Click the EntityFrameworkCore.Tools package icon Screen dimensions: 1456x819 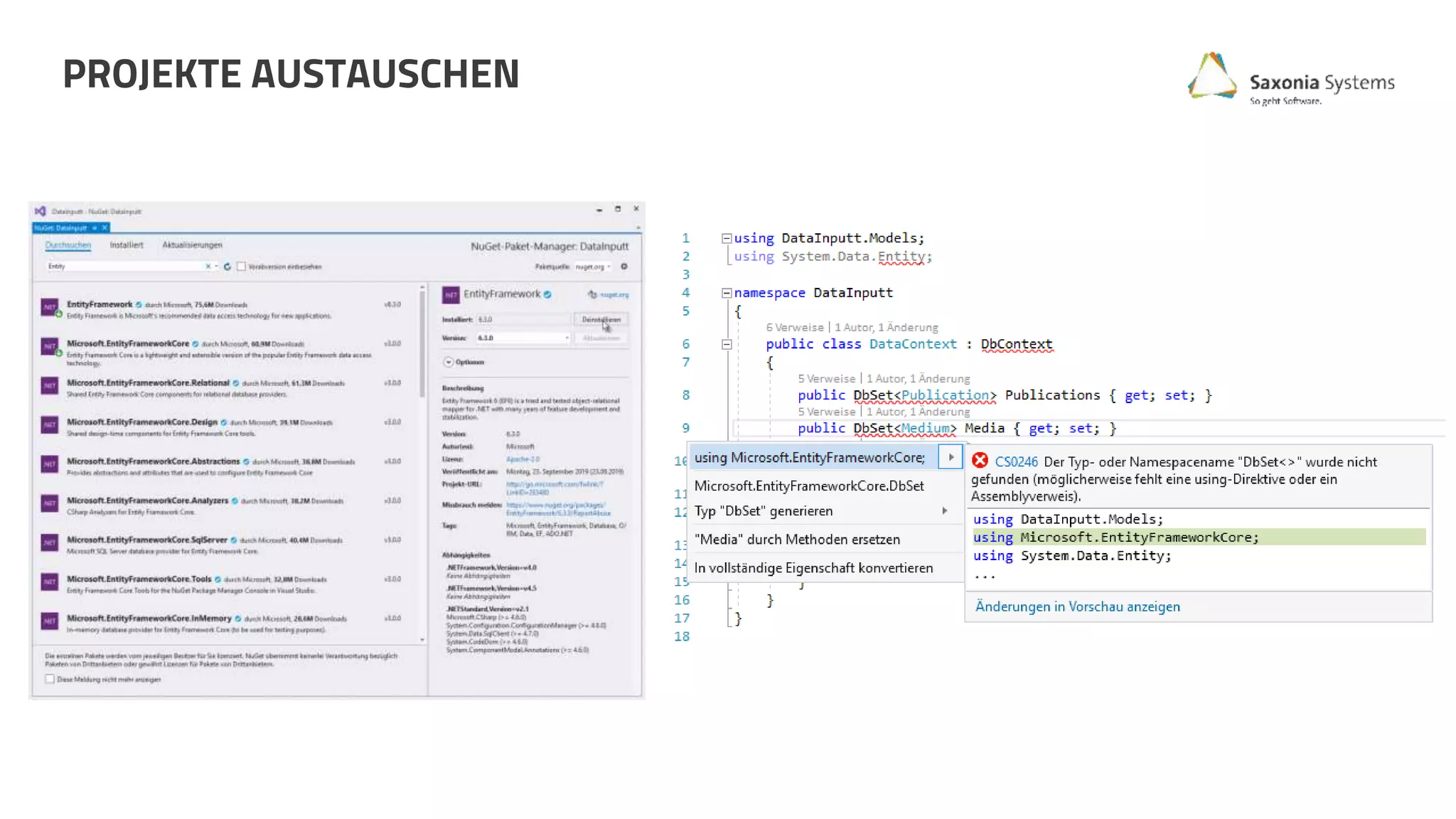pyautogui.click(x=49, y=582)
